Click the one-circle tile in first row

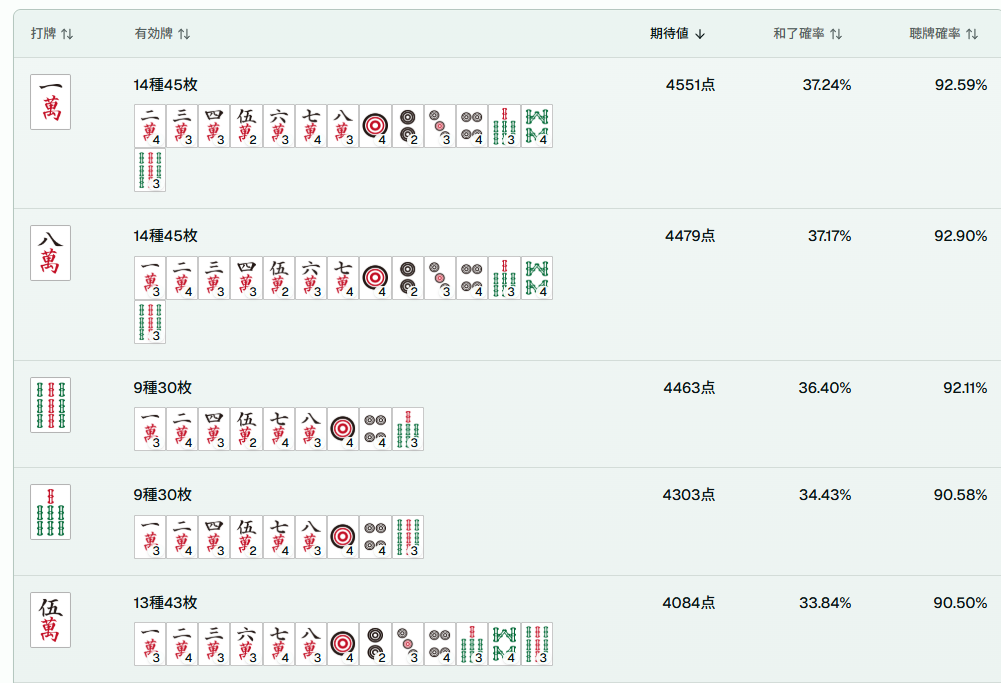[x=375, y=126]
